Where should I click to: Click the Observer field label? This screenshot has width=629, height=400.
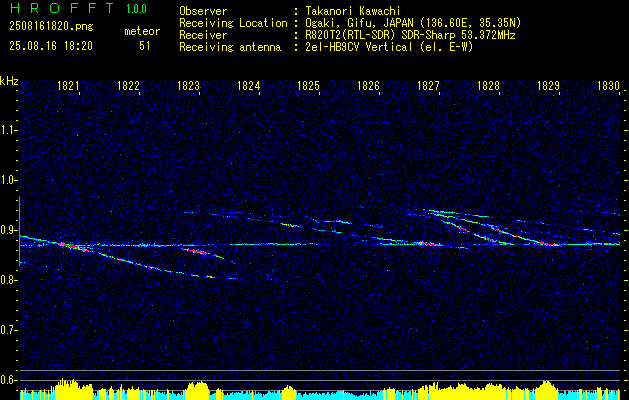(x=203, y=11)
